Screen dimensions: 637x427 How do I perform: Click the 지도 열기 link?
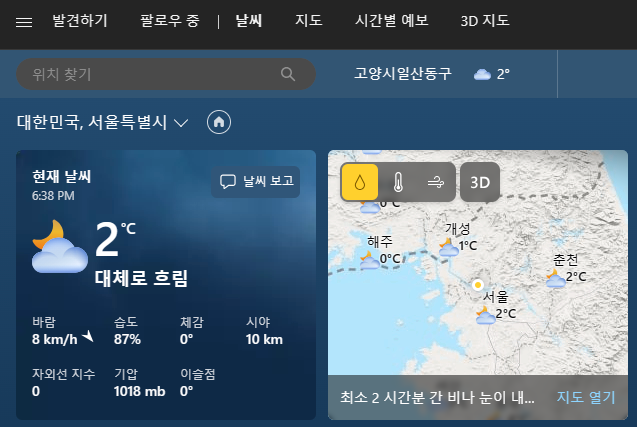click(x=586, y=397)
